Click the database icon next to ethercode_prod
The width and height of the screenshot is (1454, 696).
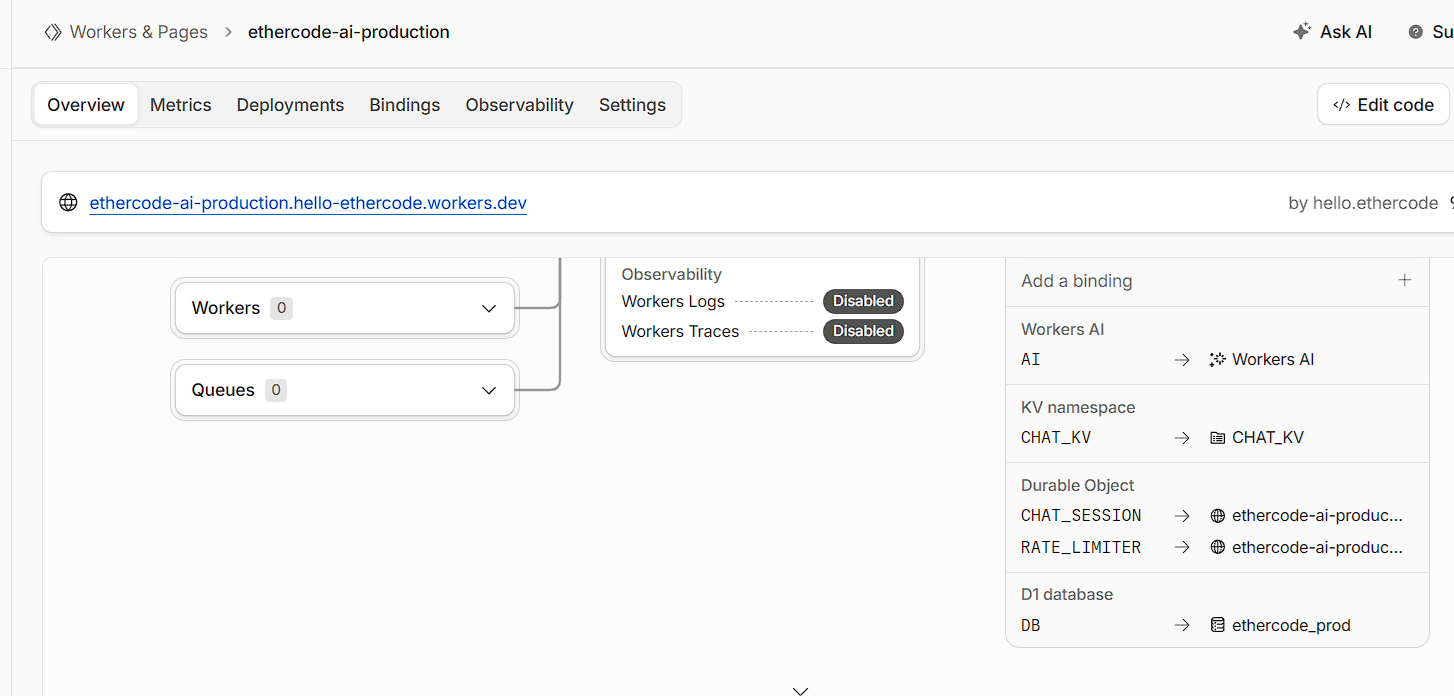tap(1217, 625)
